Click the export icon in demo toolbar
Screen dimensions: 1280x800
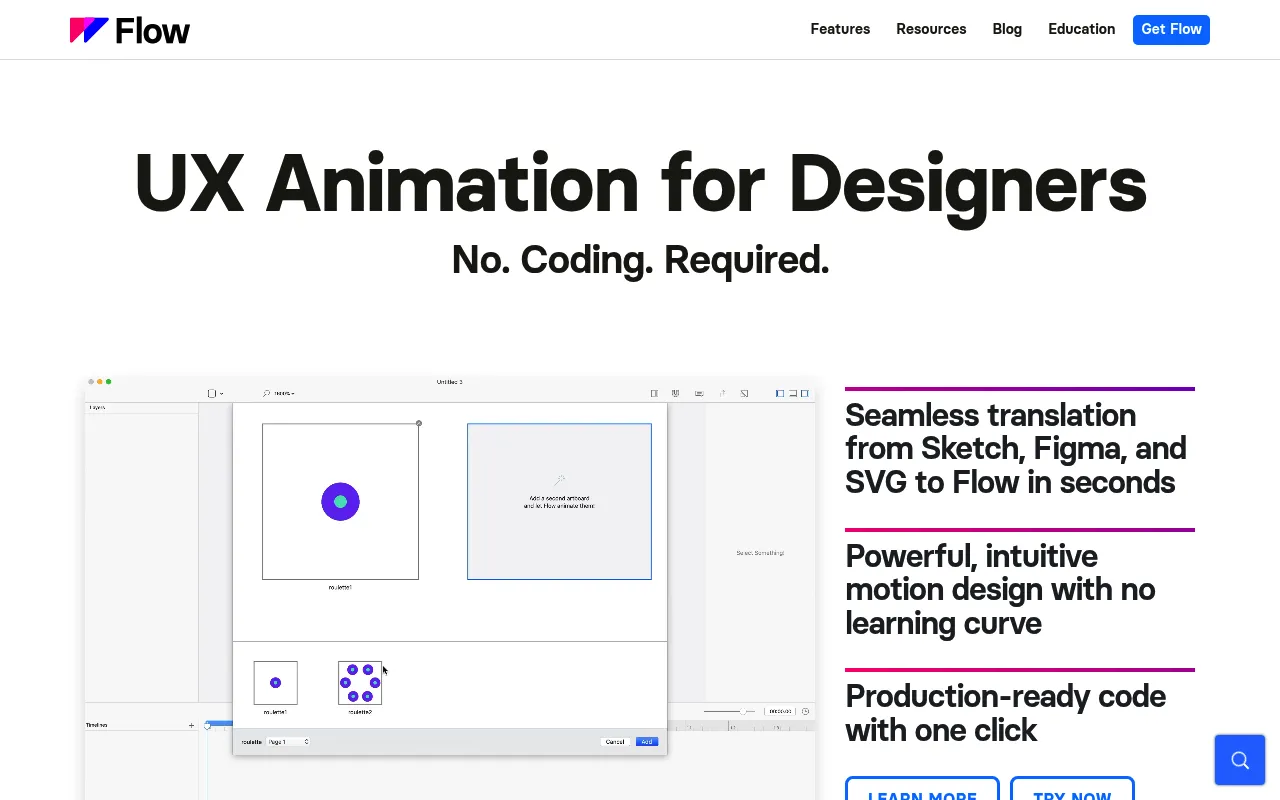(723, 393)
